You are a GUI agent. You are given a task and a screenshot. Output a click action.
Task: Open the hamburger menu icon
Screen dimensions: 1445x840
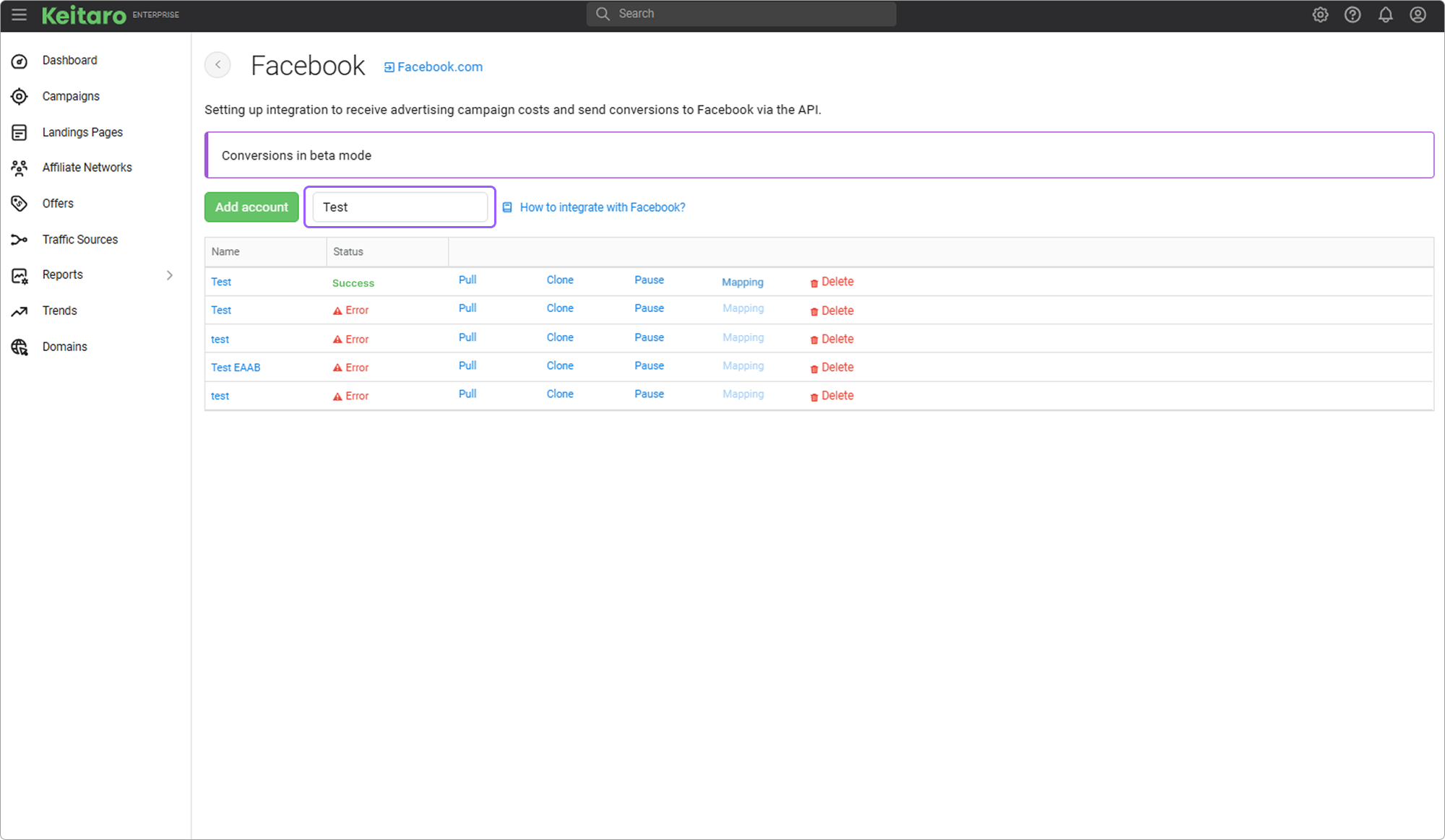point(20,14)
